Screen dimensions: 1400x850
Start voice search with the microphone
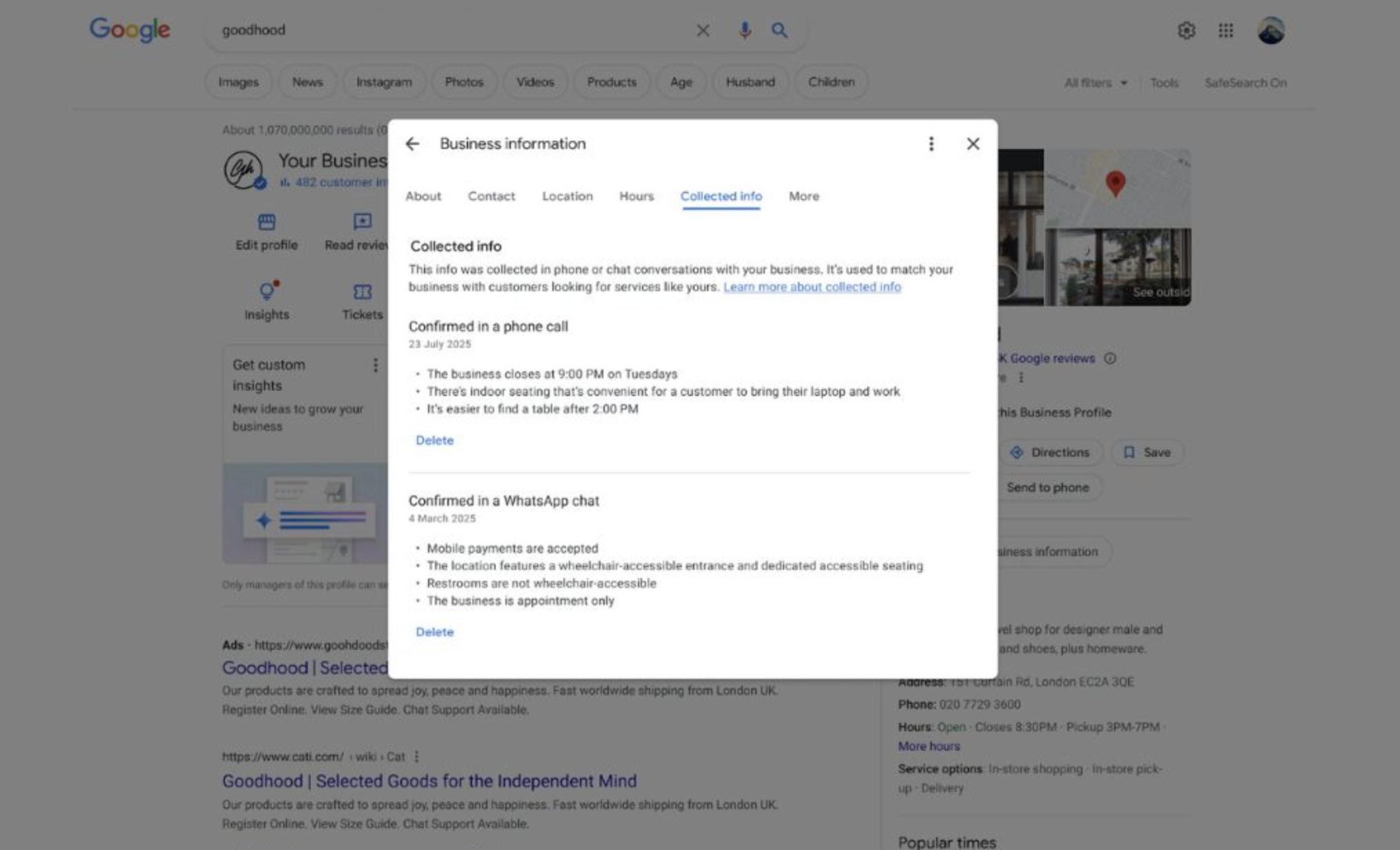tap(744, 30)
